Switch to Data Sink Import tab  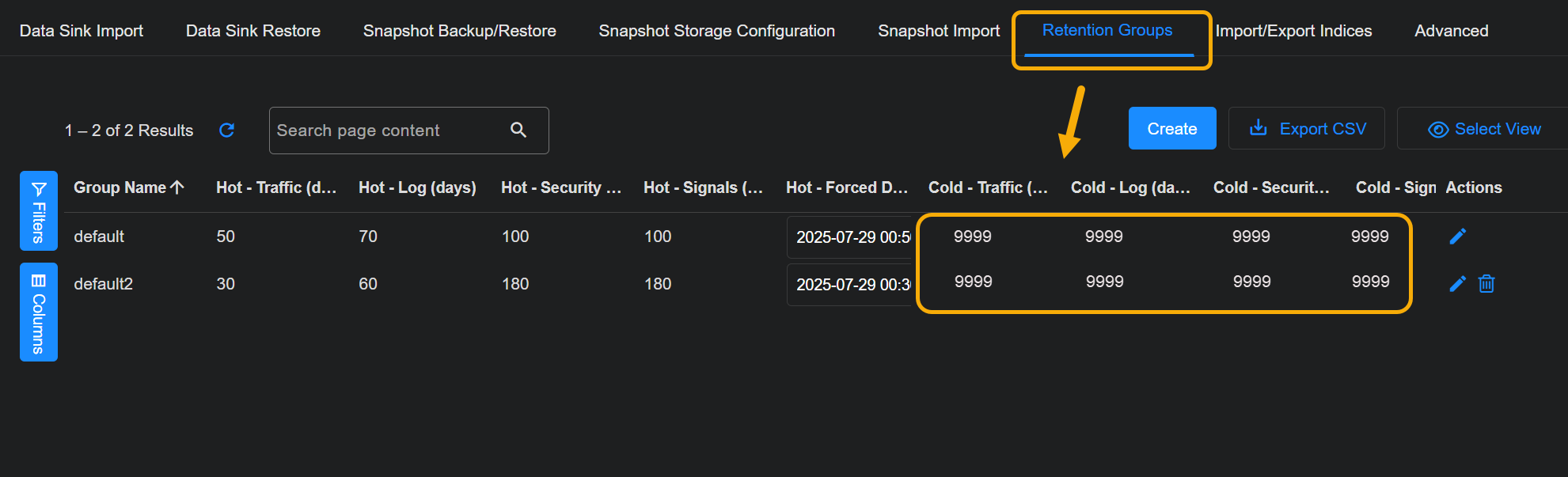click(82, 31)
